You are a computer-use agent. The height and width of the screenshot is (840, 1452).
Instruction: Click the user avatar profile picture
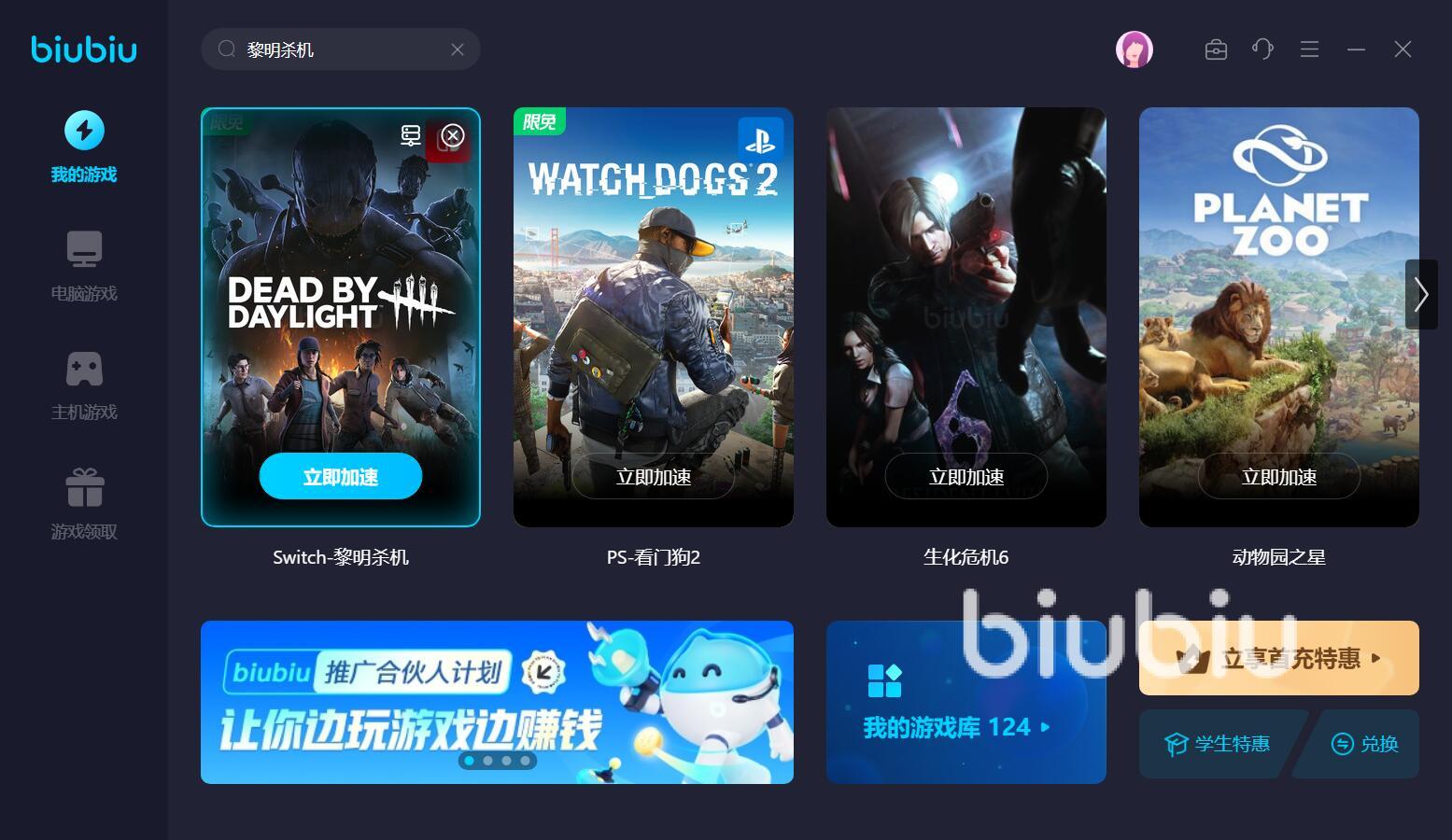tap(1135, 49)
